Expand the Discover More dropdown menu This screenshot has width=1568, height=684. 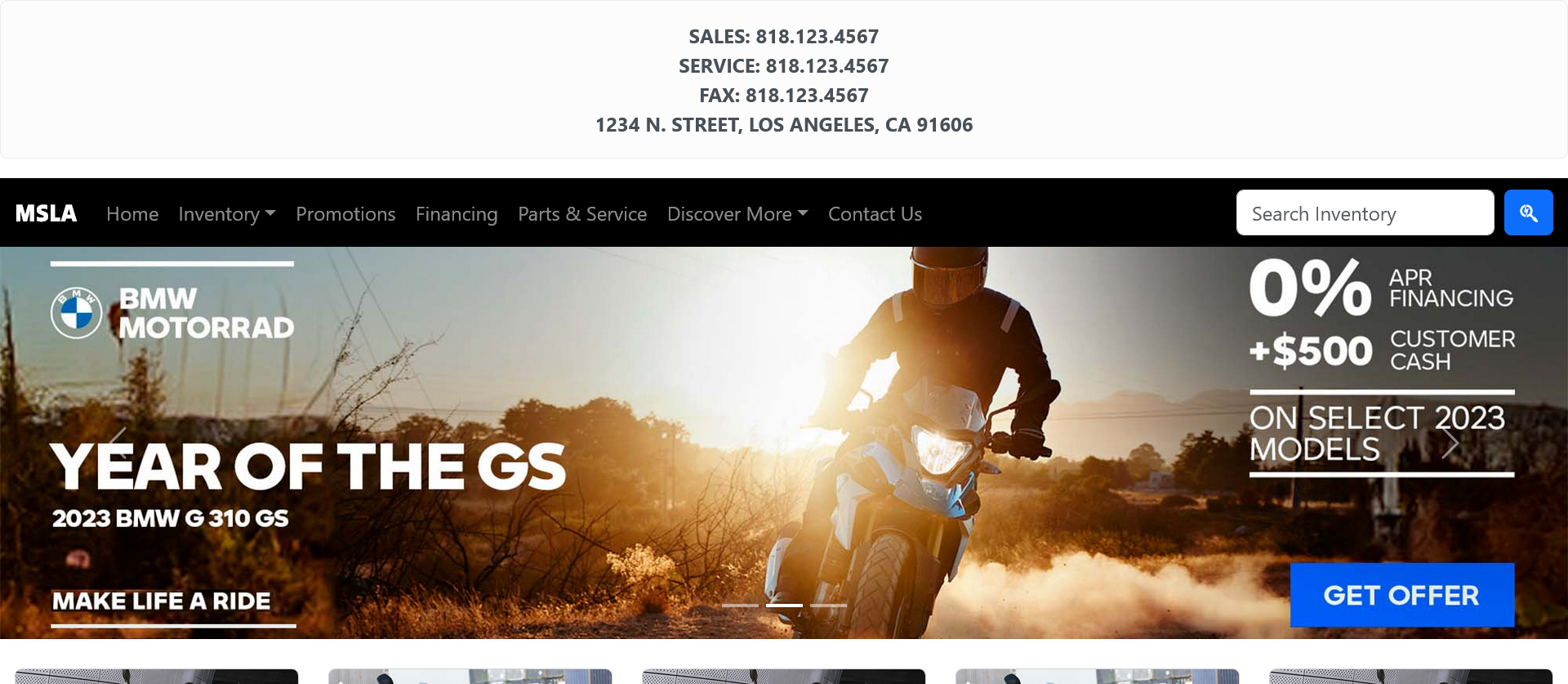(737, 214)
